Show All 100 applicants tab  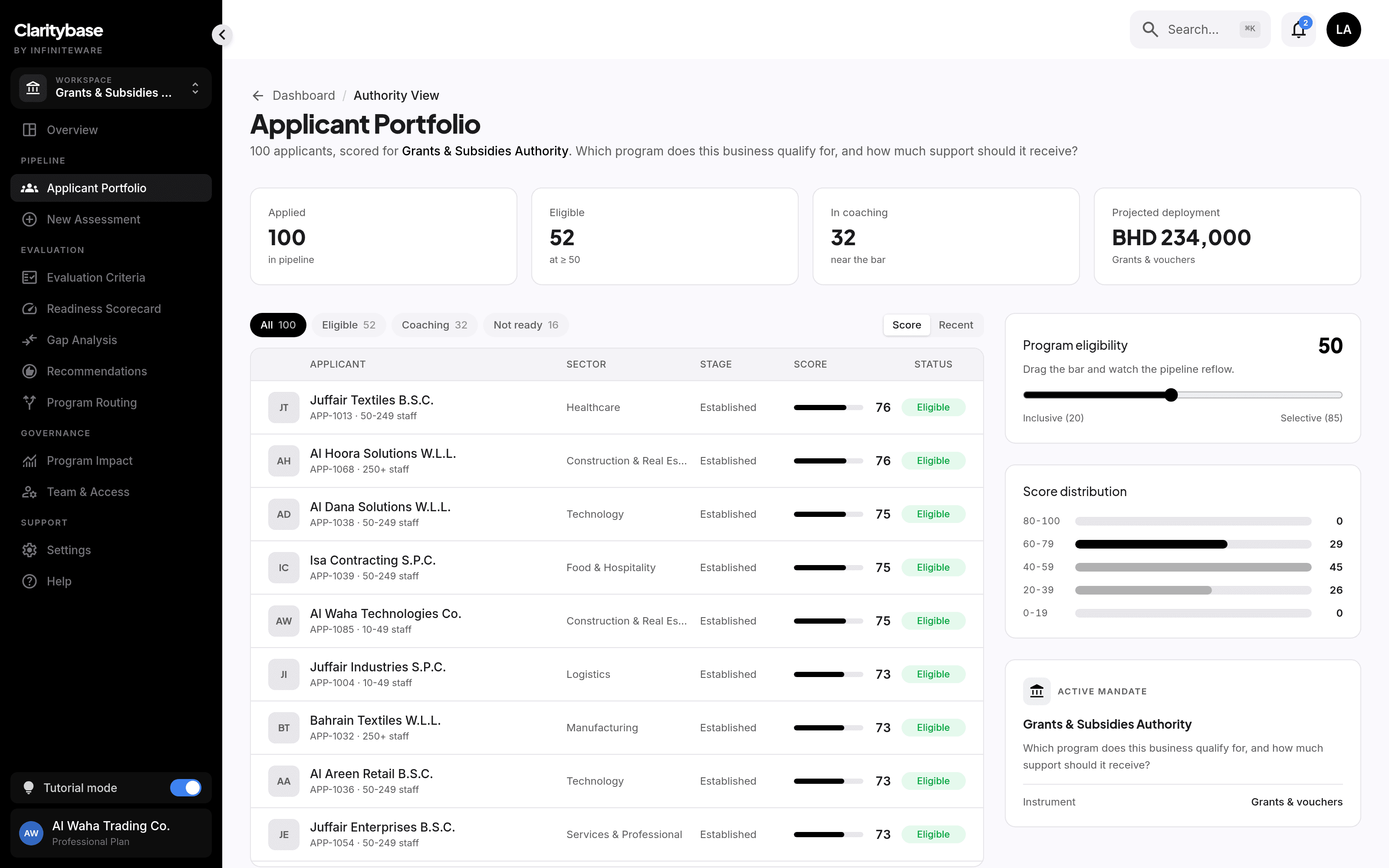278,325
